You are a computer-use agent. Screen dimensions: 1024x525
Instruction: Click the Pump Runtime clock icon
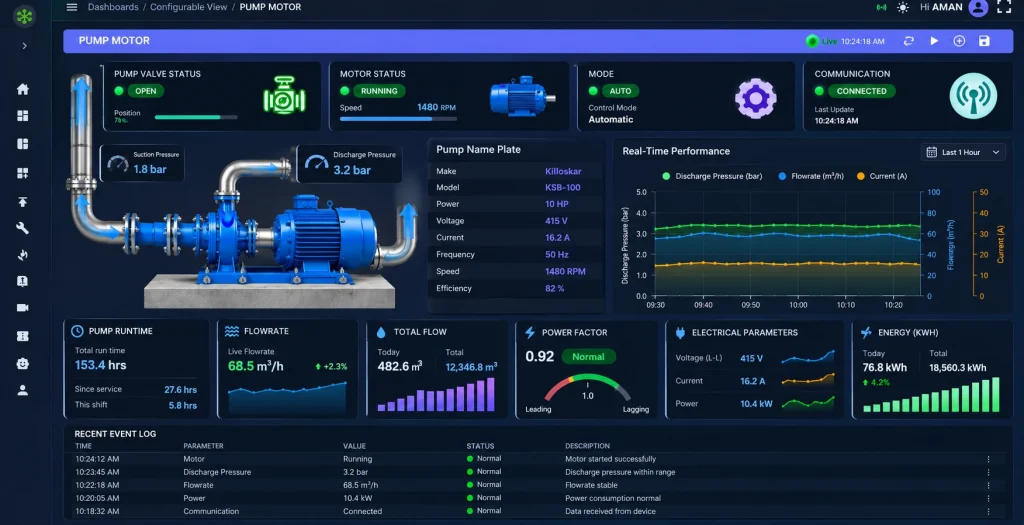point(77,331)
